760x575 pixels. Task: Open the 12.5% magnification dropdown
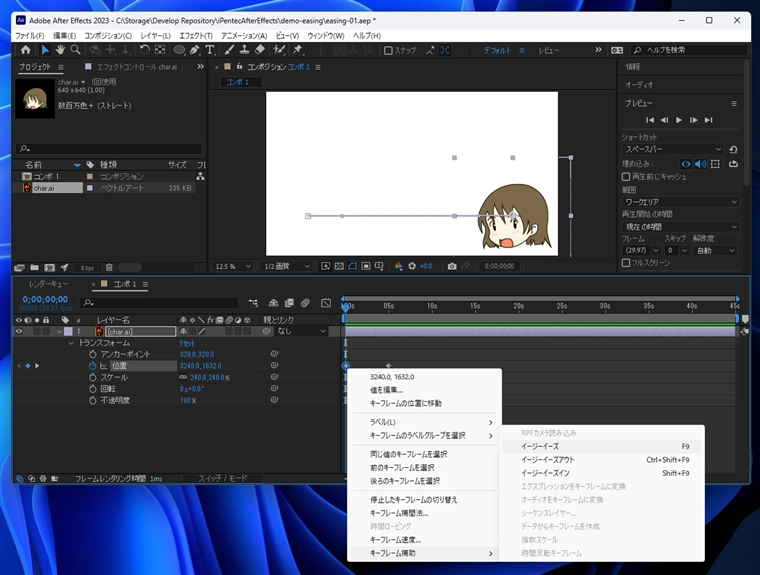click(233, 266)
